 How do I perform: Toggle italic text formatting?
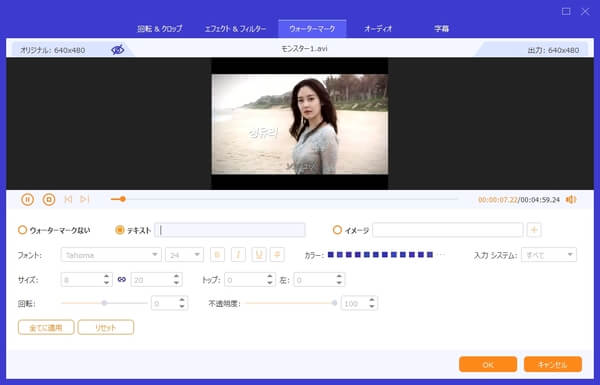tap(238, 254)
